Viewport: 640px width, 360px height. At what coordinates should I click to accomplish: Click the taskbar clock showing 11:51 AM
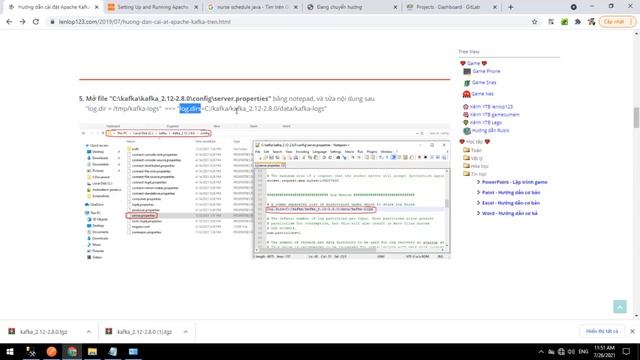coord(604,351)
